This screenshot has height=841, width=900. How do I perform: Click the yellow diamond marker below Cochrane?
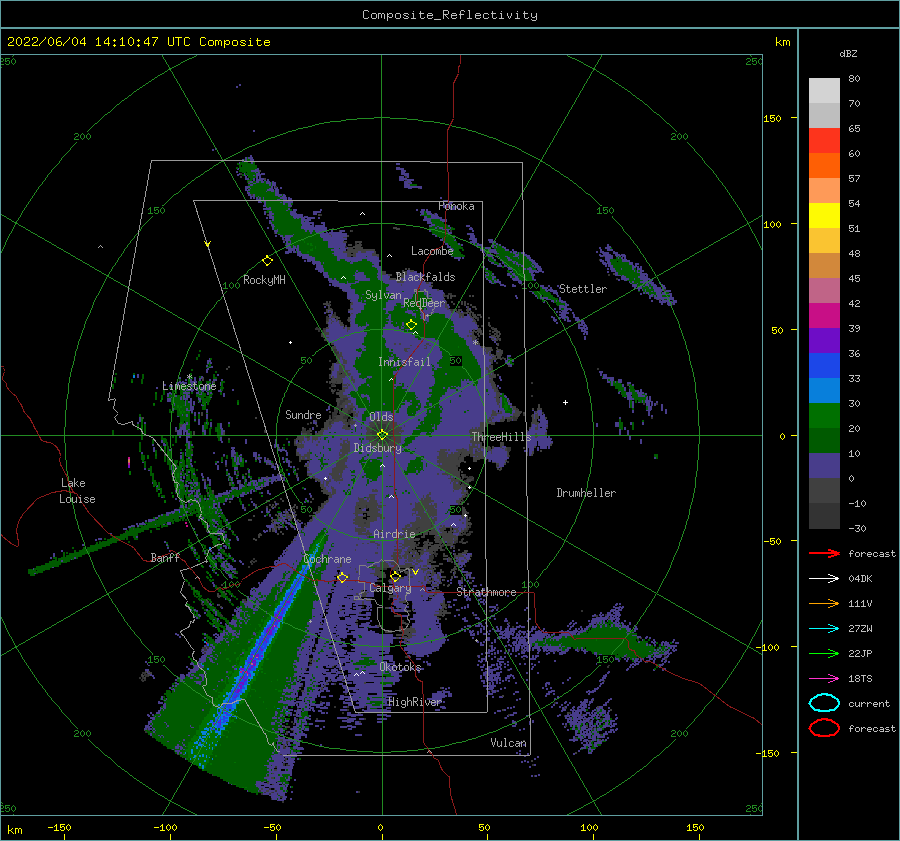coord(342,577)
